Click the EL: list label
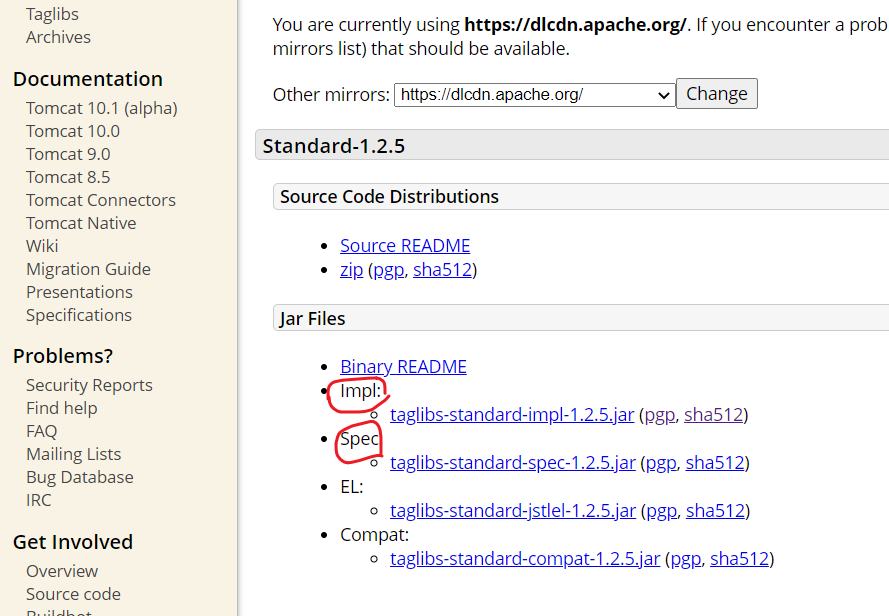This screenshot has width=889, height=616. point(352,487)
